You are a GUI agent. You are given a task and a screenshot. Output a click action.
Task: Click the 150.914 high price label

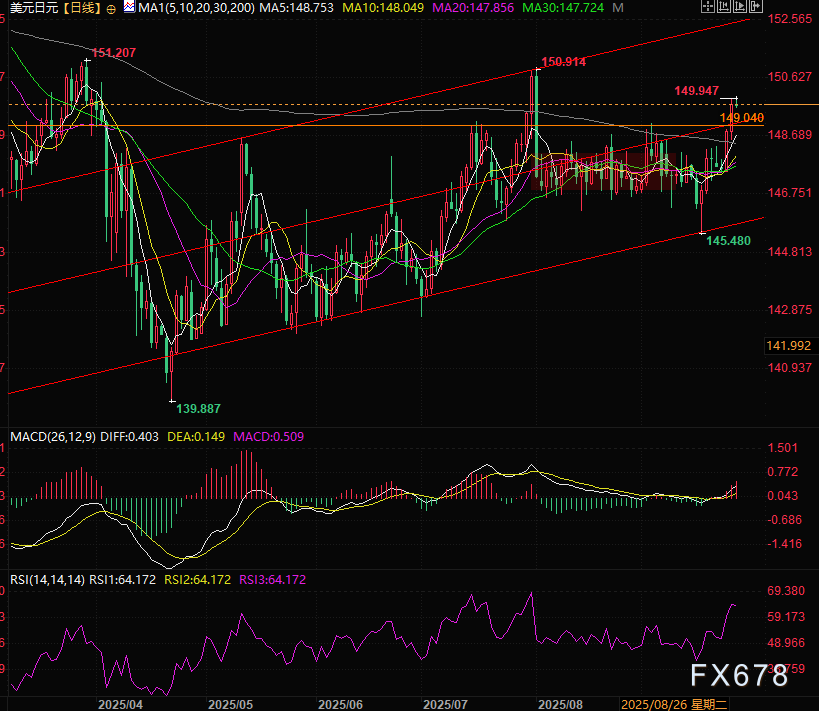(x=562, y=62)
